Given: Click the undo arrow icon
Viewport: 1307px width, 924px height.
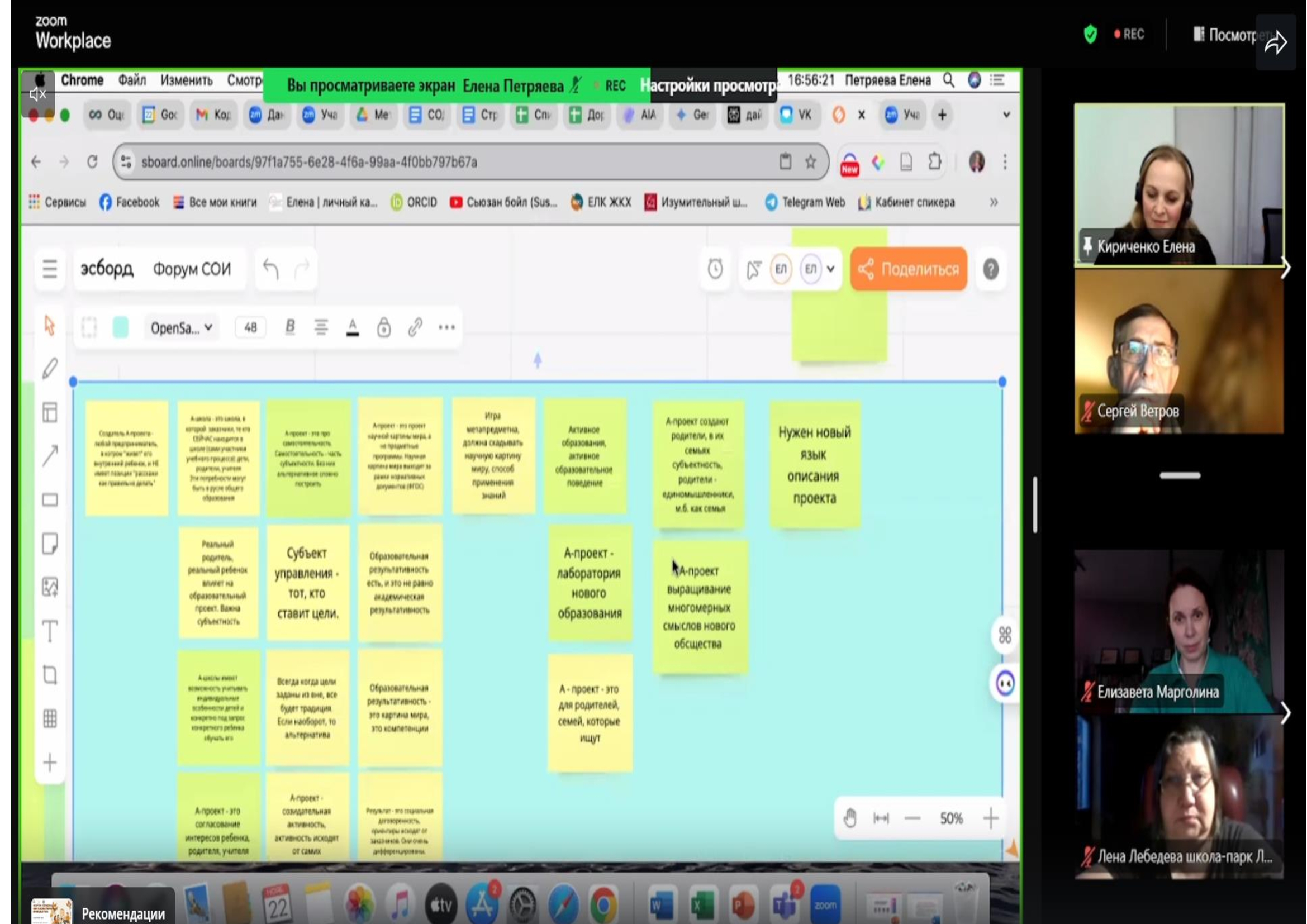Looking at the screenshot, I should coord(271,269).
